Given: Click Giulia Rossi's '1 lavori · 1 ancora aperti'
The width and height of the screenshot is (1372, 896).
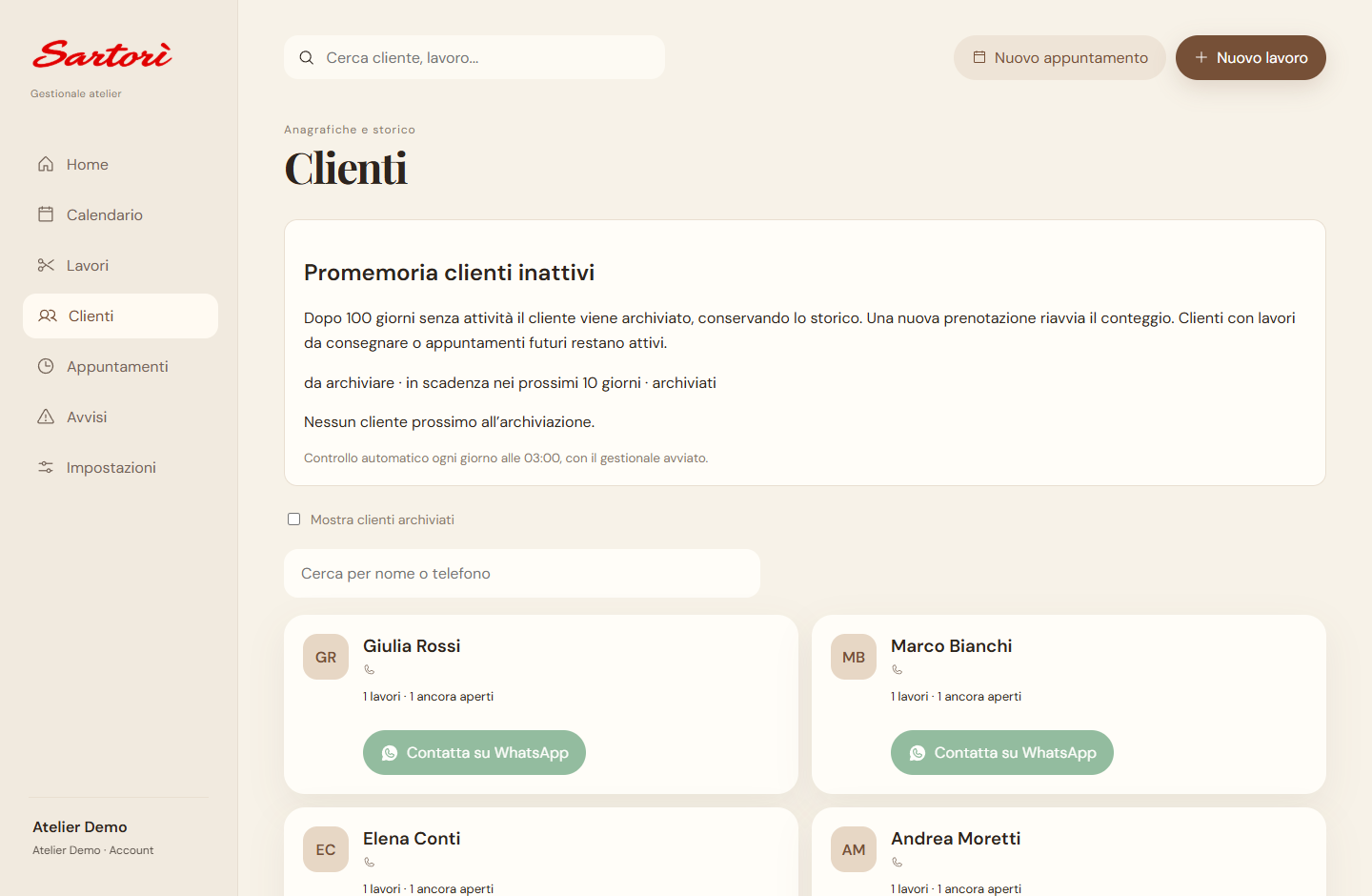Looking at the screenshot, I should (428, 697).
